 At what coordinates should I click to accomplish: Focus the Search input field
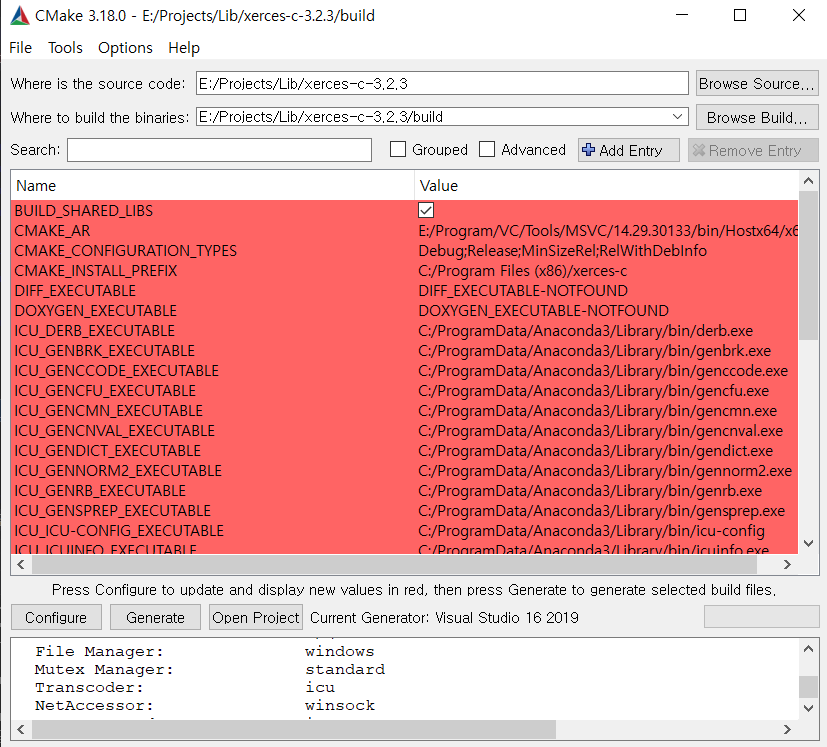pos(219,150)
